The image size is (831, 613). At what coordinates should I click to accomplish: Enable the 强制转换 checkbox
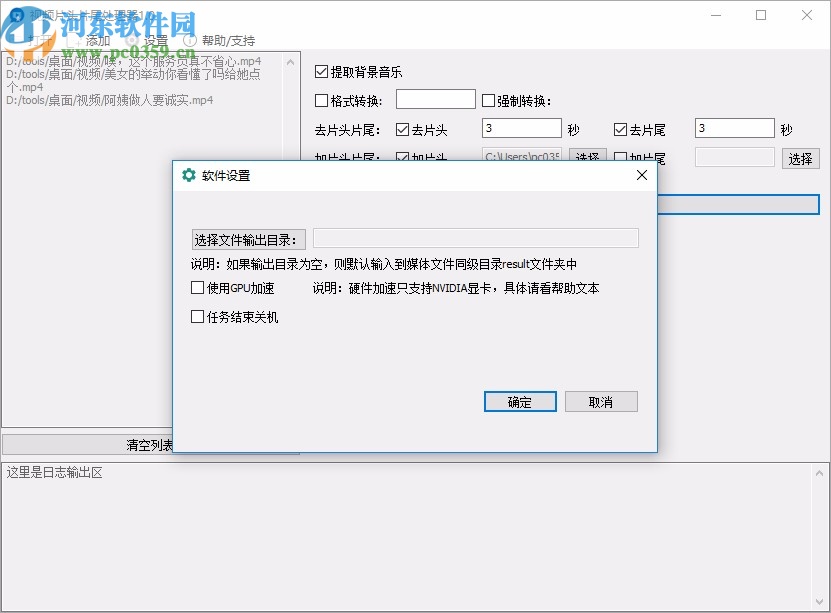pos(487,98)
